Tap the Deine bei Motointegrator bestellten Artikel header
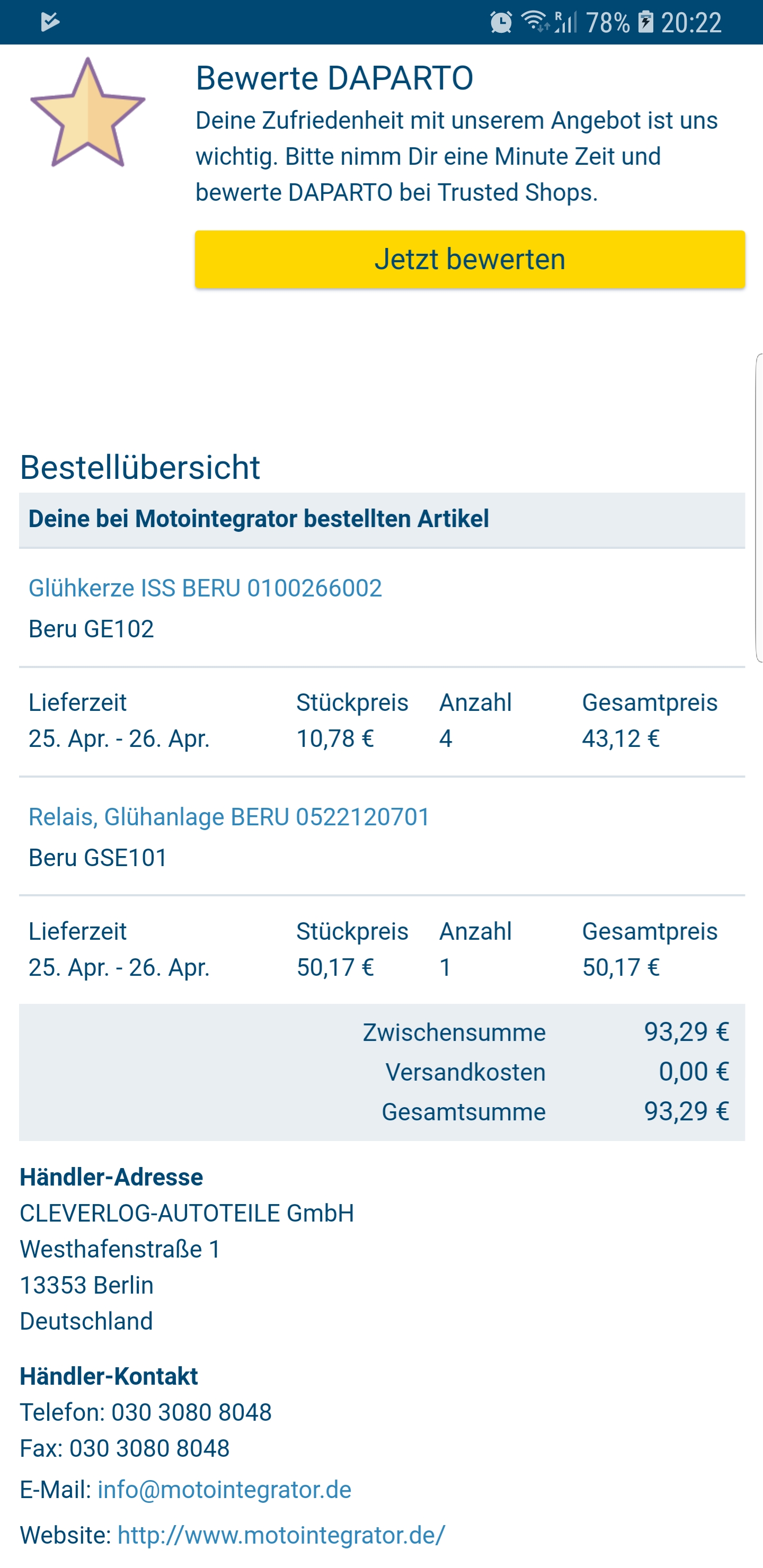Screen dimensions: 763x1568 259,519
